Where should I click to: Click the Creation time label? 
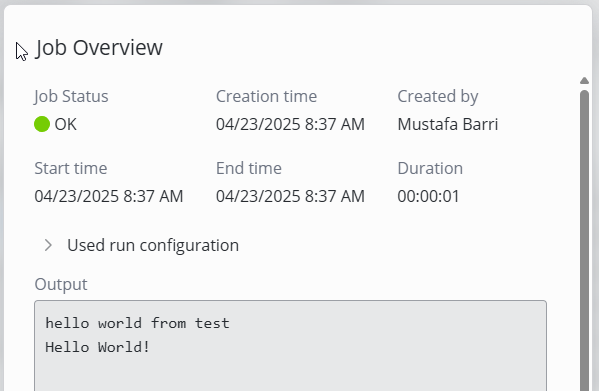click(x=267, y=96)
